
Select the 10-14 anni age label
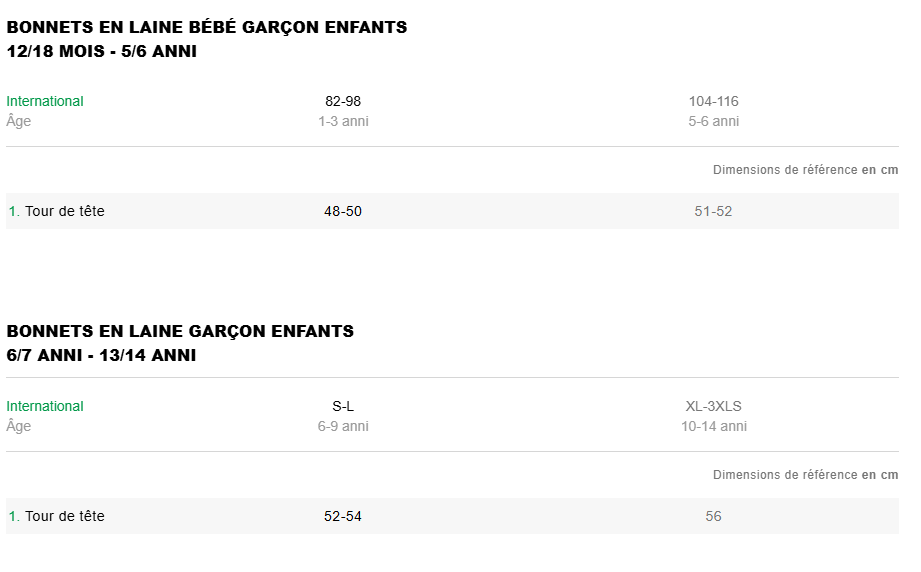713,426
